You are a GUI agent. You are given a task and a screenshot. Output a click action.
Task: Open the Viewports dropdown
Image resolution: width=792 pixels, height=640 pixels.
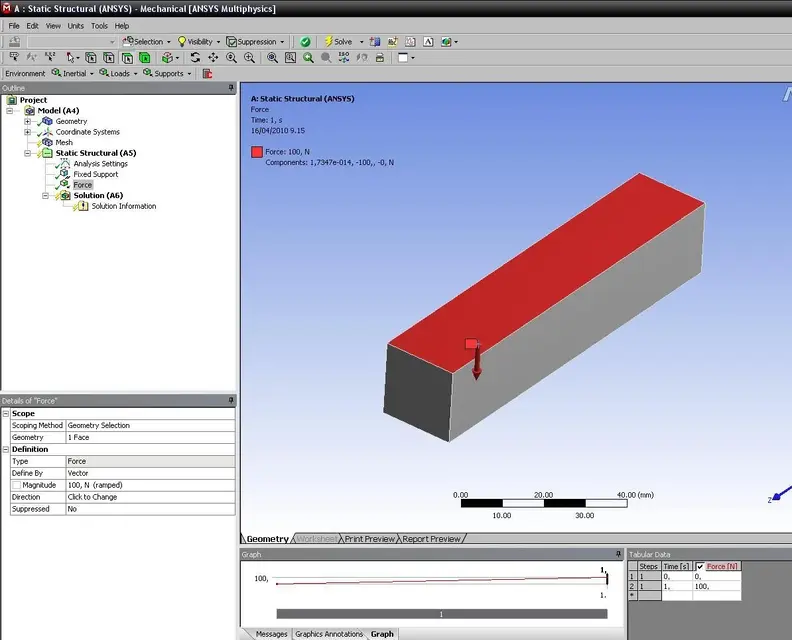406,58
